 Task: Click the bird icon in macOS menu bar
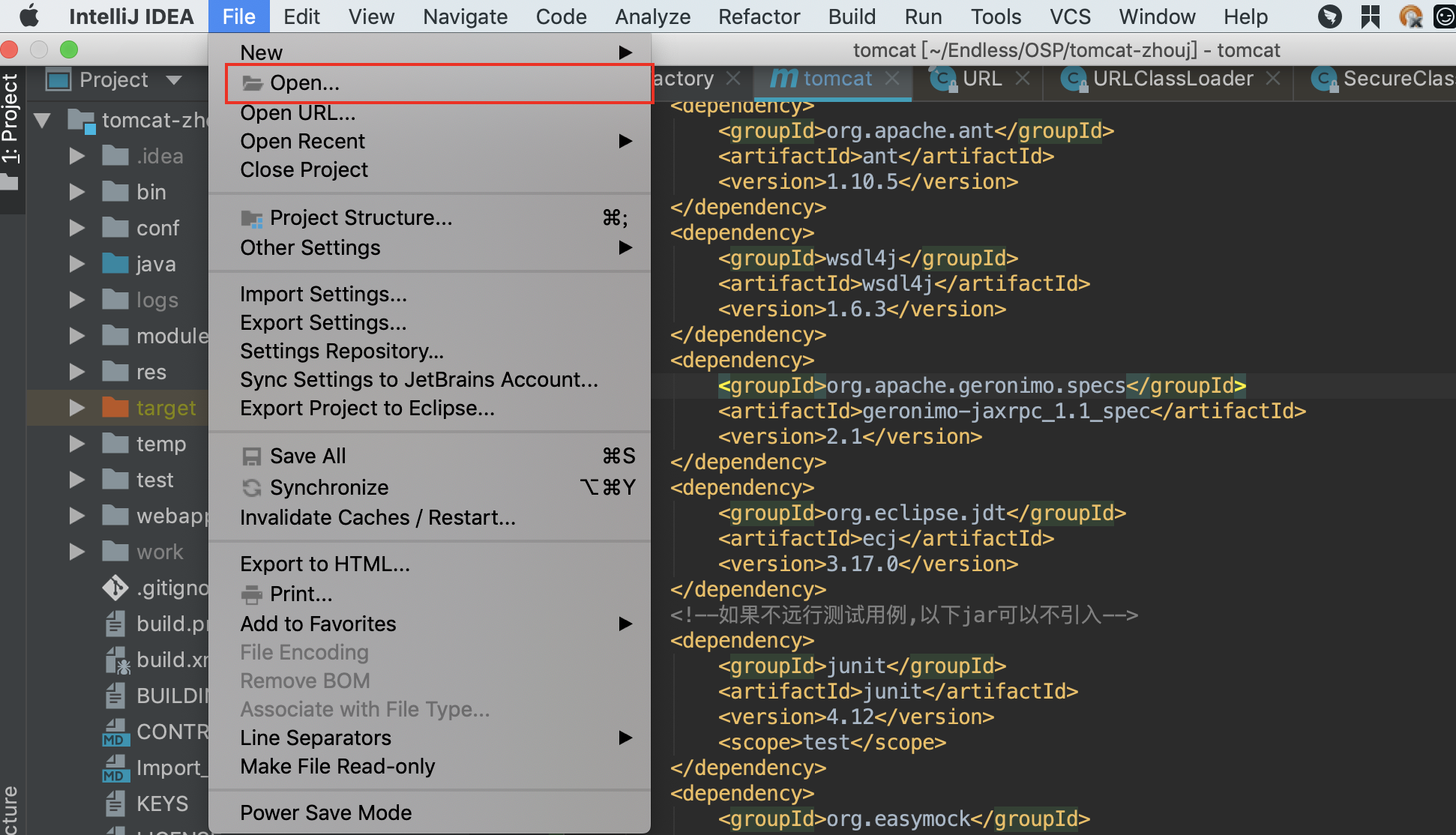(x=1330, y=16)
